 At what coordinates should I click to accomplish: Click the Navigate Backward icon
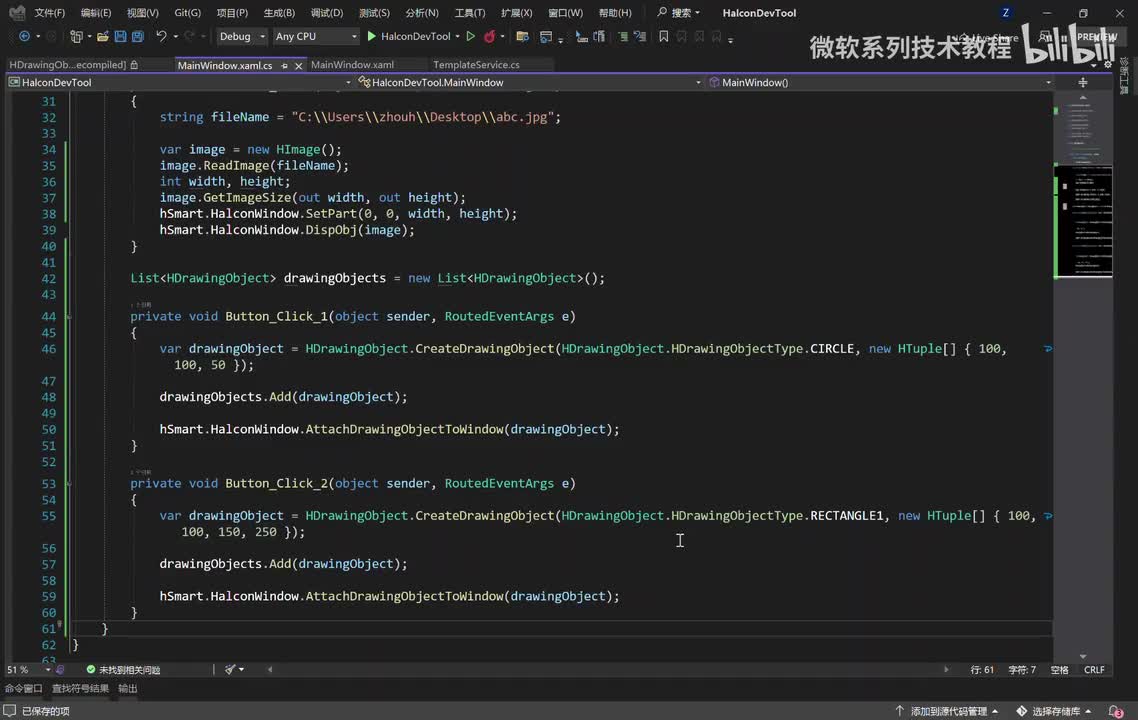24,36
